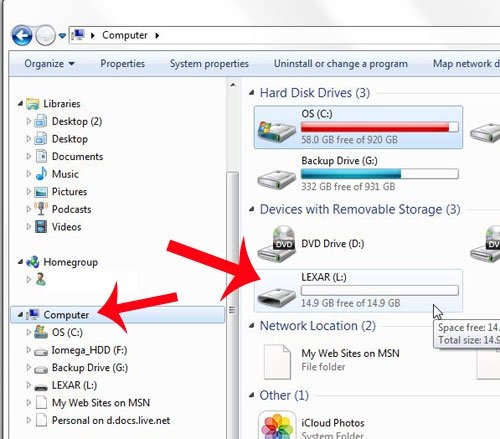Screen dimensions: 500x439
Task: Expand the Documents library node
Action: point(29,156)
